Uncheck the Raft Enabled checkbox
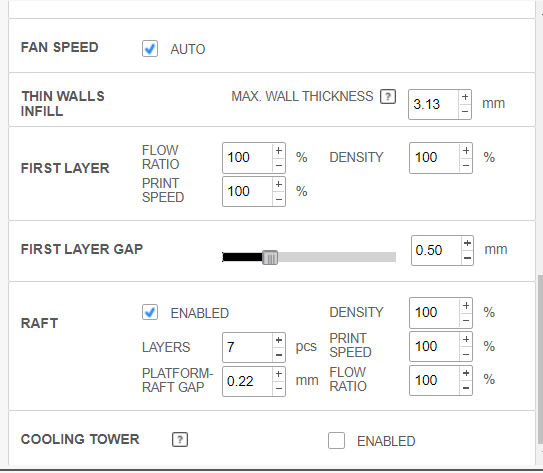 150,312
